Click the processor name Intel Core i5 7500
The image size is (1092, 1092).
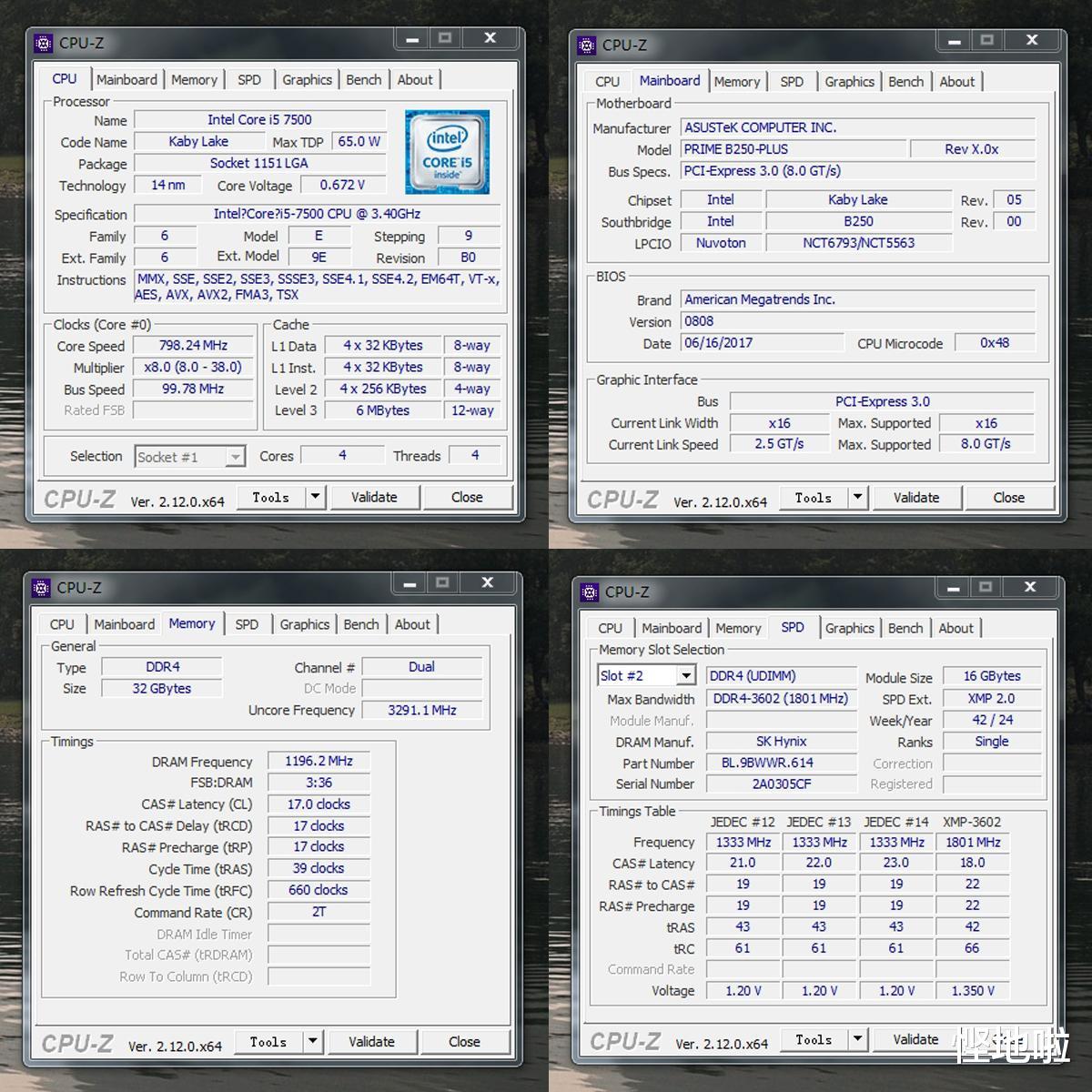point(259,120)
